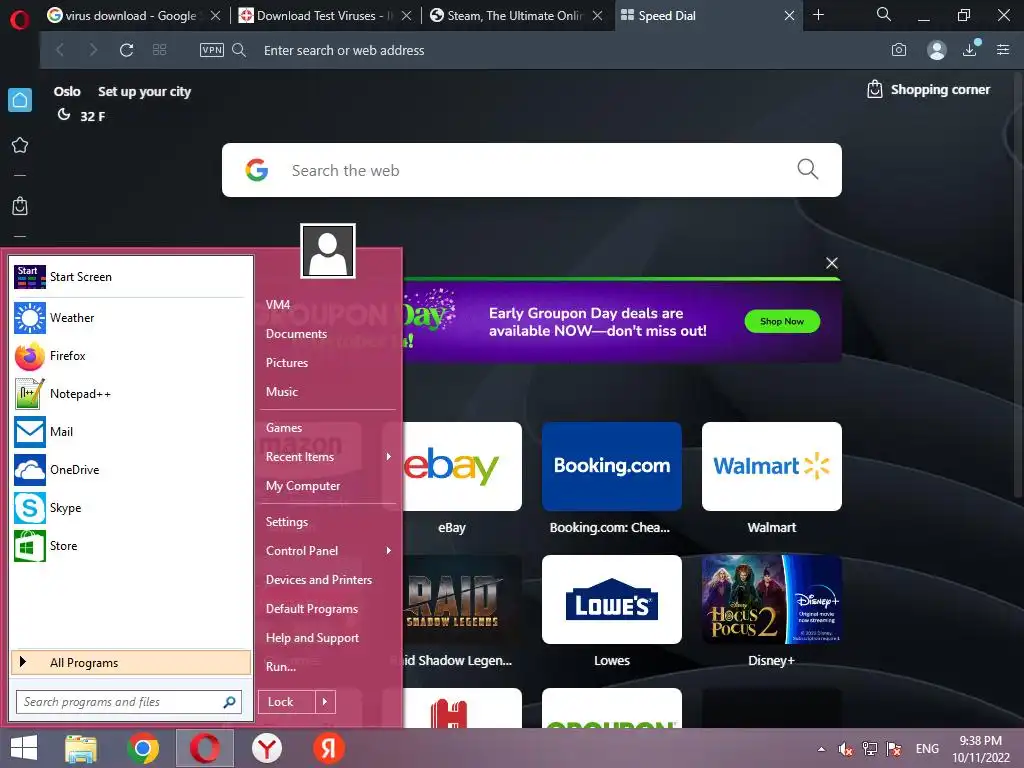The height and width of the screenshot is (768, 1024).
Task: Open My Computer in start menu
Action: pyautogui.click(x=302, y=486)
